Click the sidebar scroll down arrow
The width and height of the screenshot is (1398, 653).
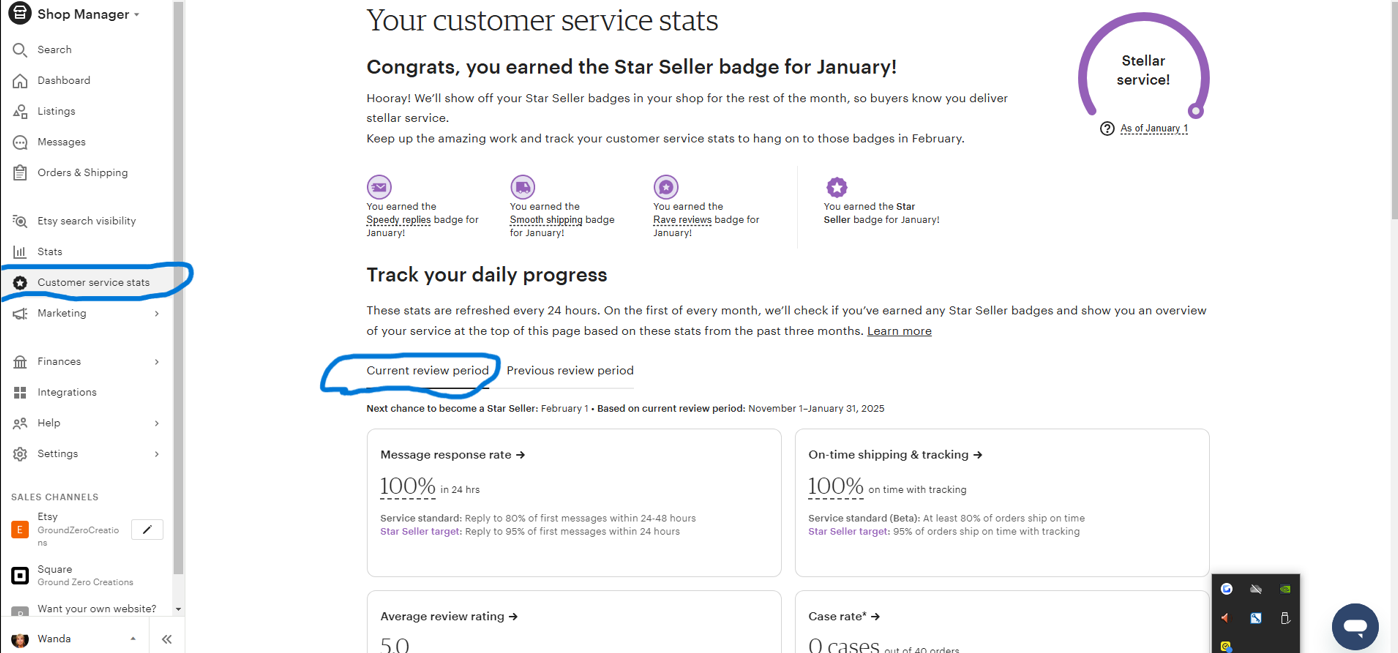178,609
